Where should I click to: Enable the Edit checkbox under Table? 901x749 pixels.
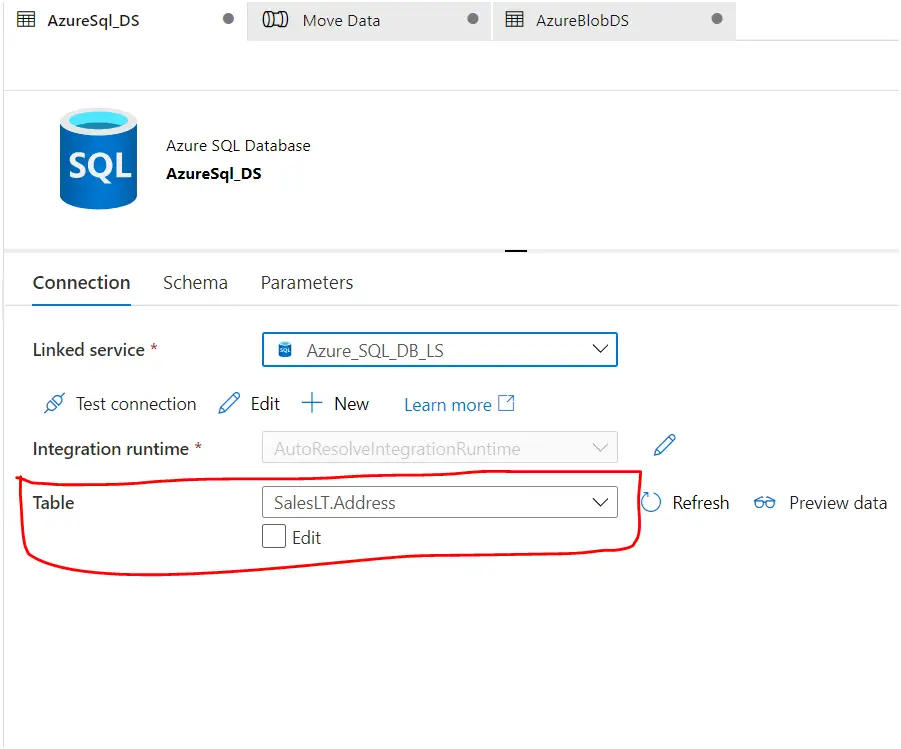pyautogui.click(x=274, y=536)
